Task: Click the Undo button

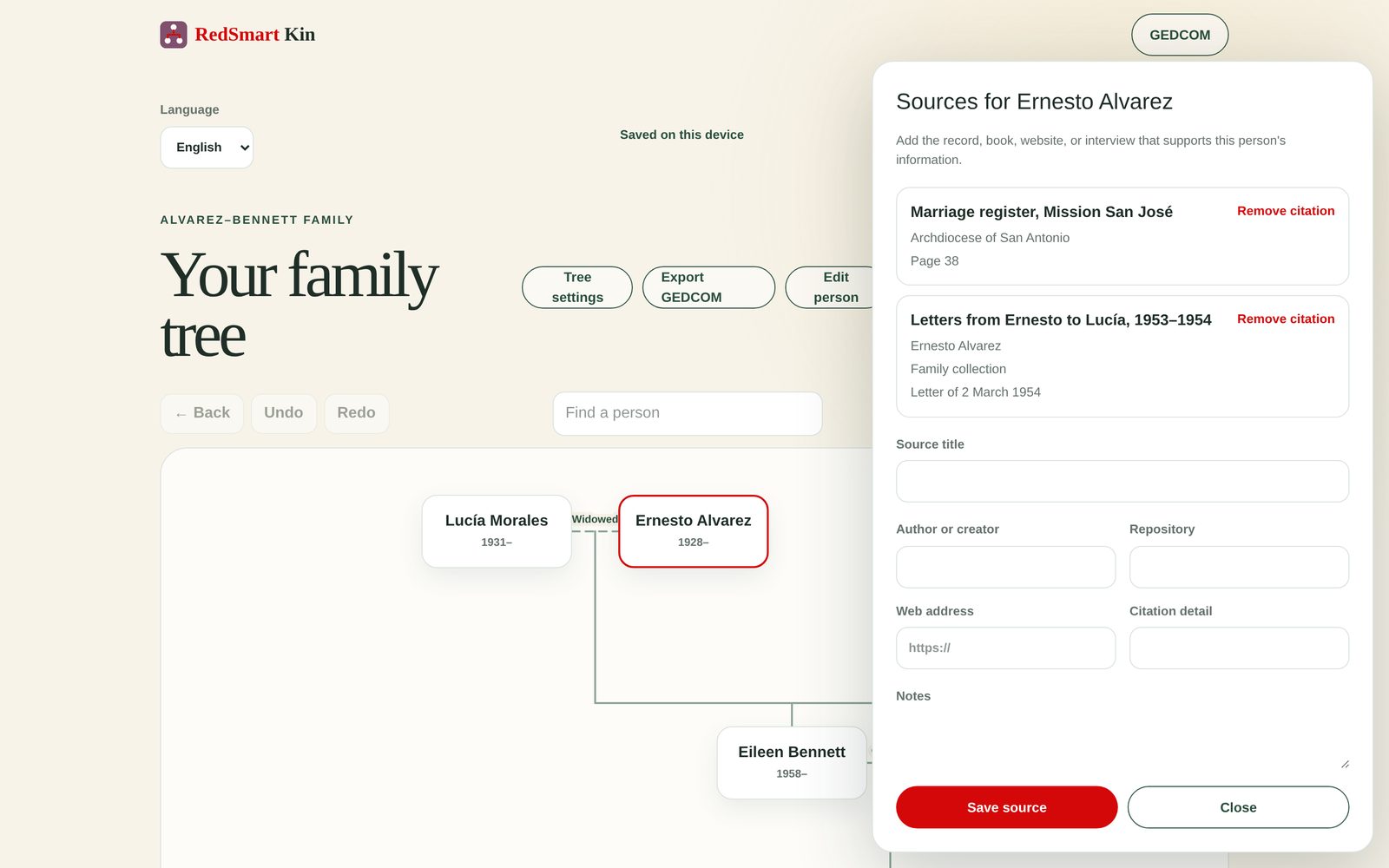Action: coord(284,413)
